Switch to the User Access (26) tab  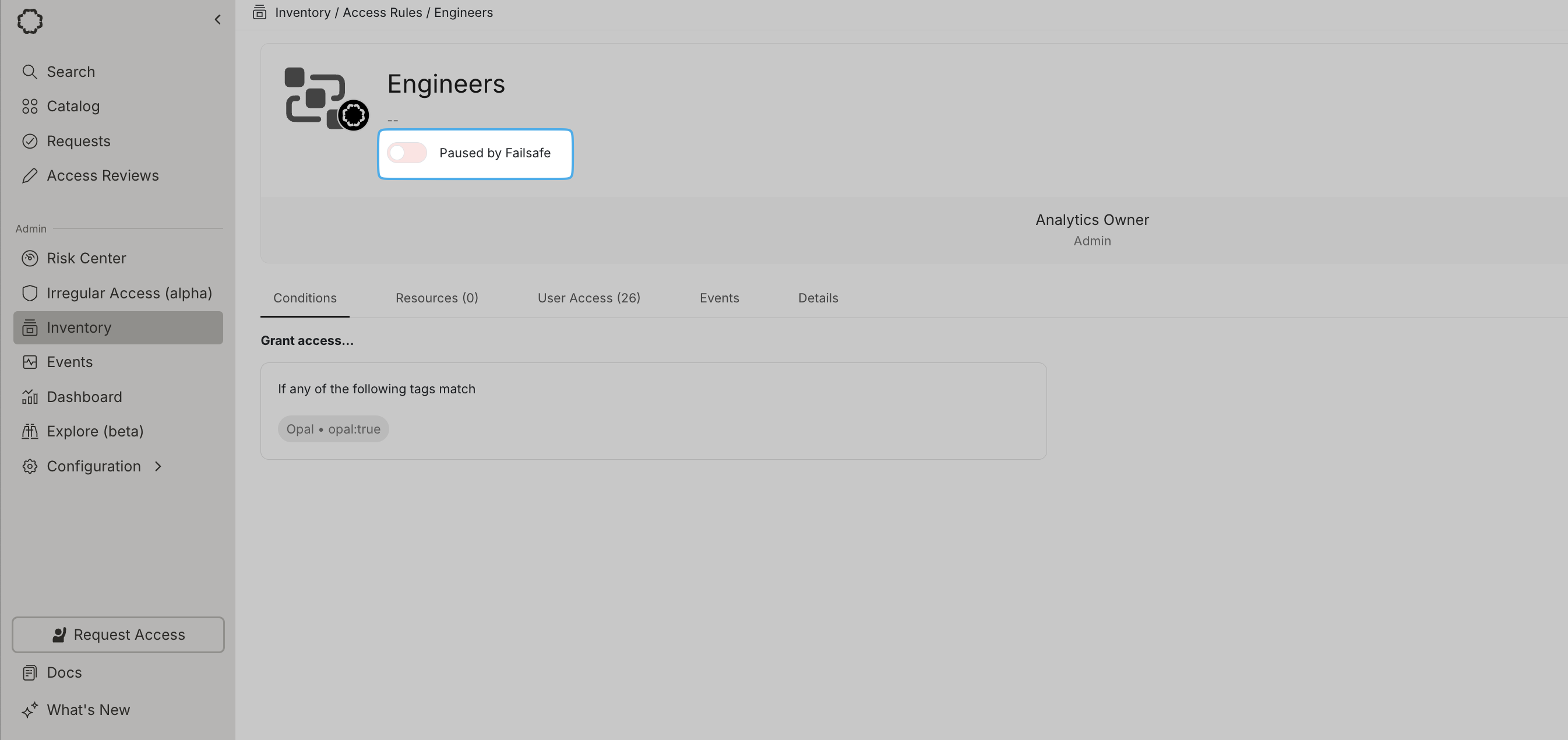pyautogui.click(x=588, y=298)
